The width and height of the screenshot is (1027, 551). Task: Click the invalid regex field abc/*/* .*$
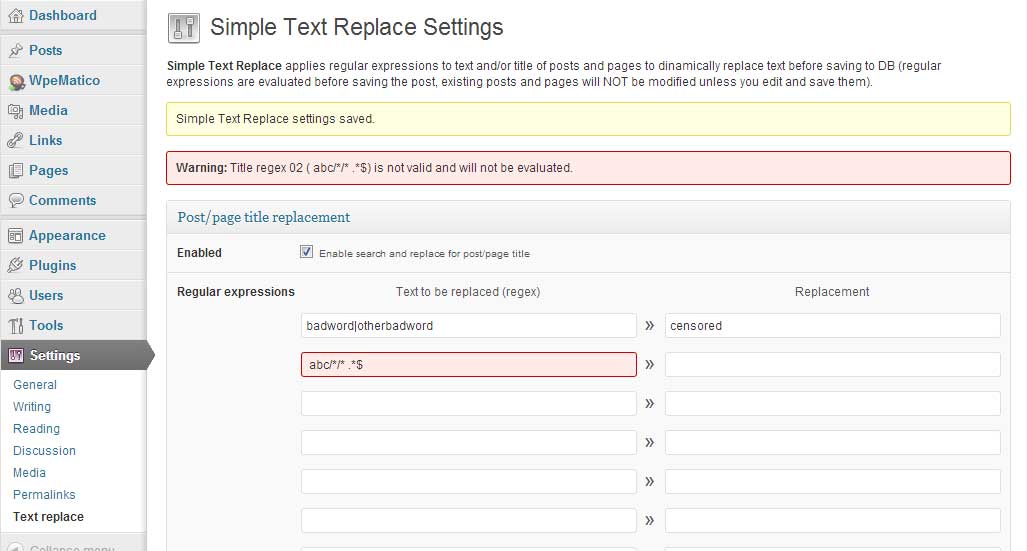468,365
